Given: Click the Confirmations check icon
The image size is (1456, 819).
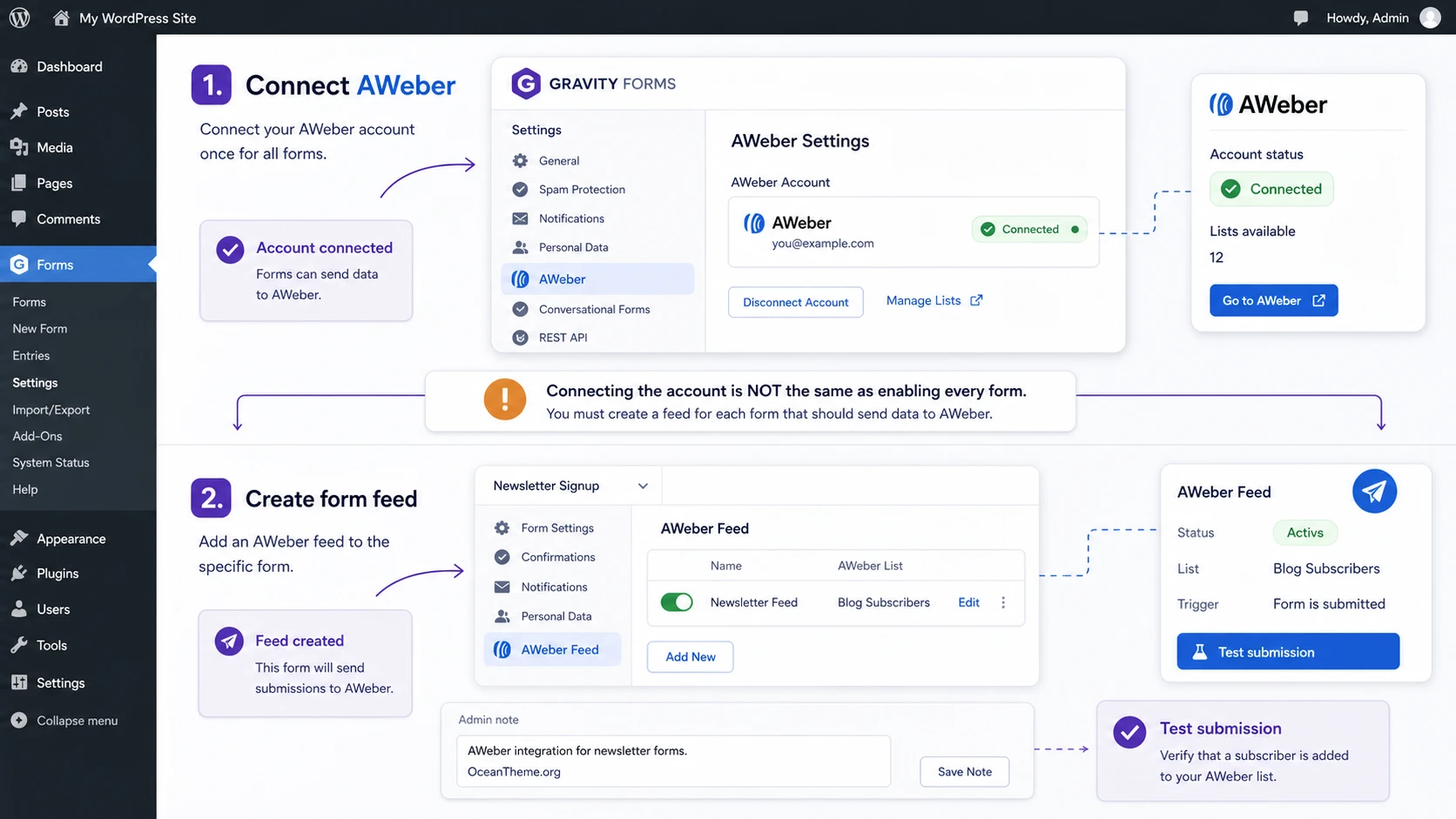Looking at the screenshot, I should 502,557.
